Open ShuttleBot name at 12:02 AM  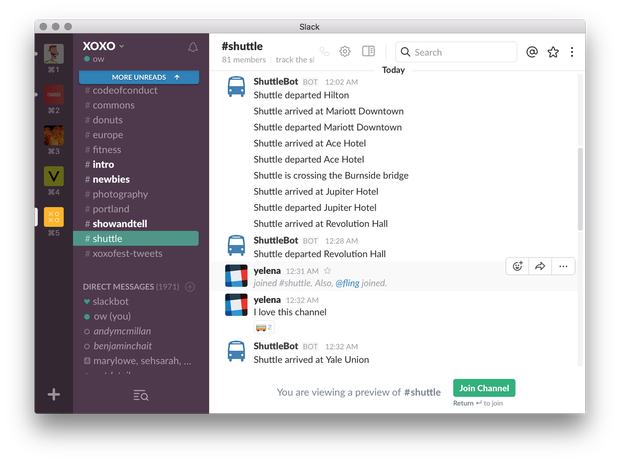(x=276, y=82)
